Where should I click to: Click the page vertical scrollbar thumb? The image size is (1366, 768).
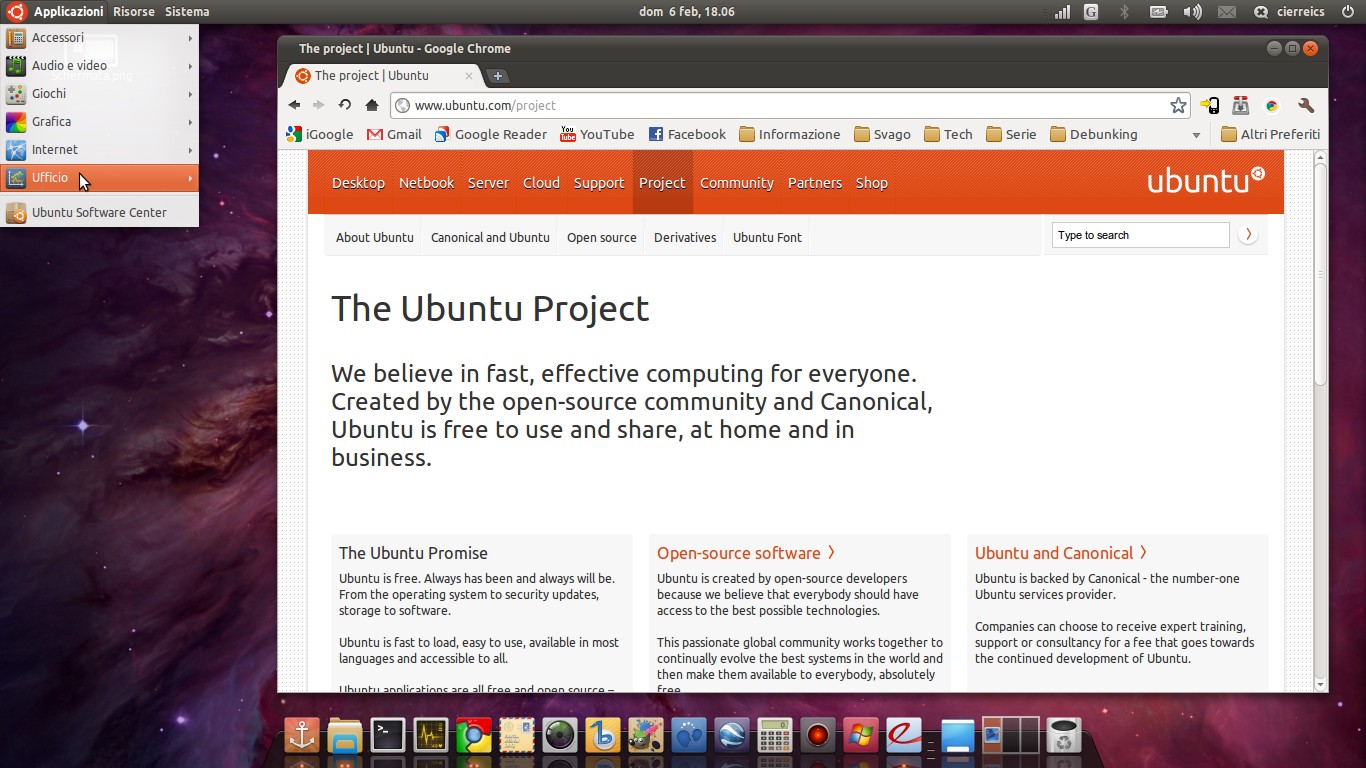click(x=1320, y=275)
